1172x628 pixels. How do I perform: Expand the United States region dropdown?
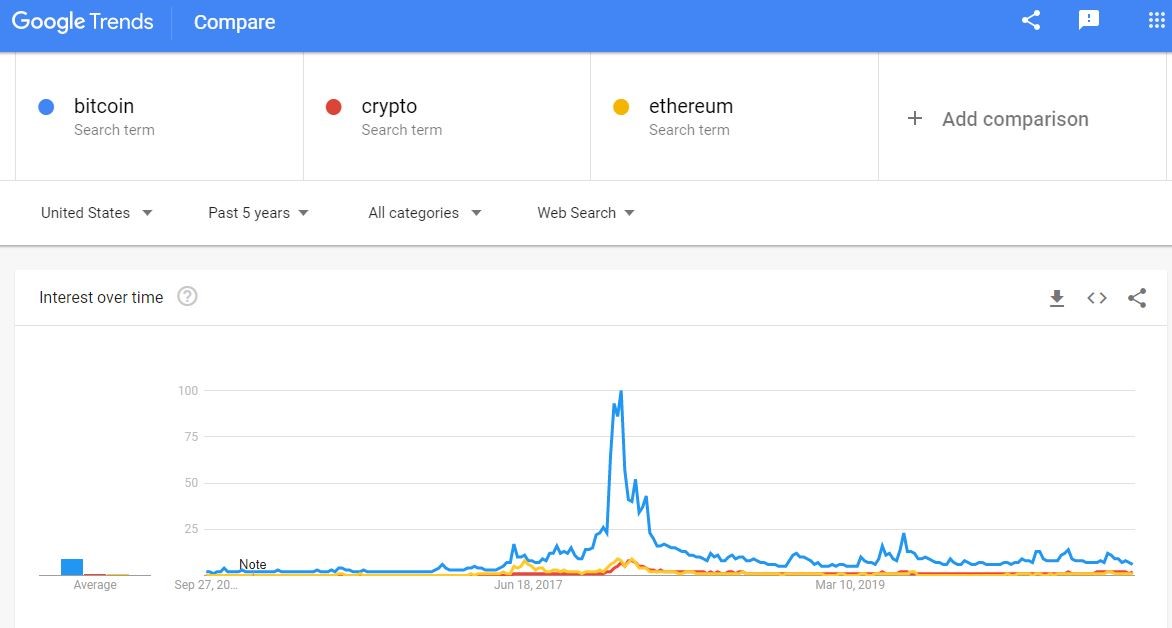pos(96,213)
